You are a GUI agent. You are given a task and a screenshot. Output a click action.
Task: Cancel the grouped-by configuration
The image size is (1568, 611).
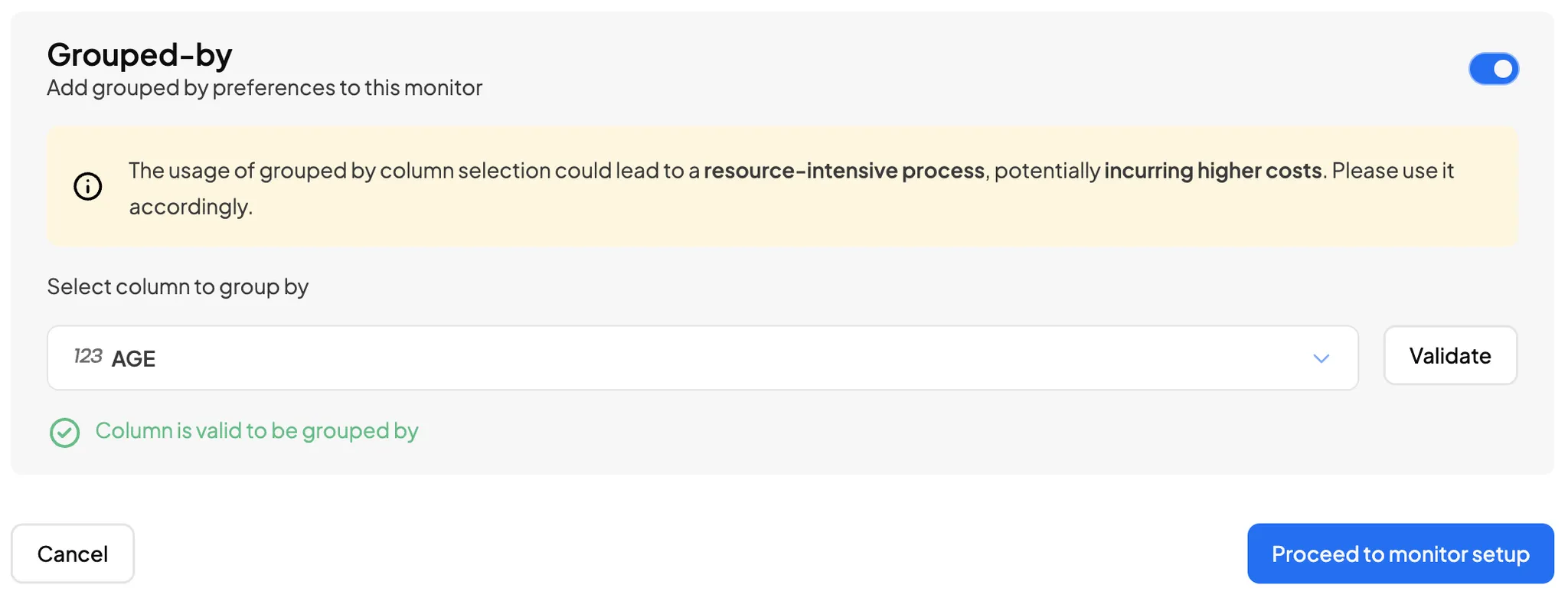click(73, 554)
